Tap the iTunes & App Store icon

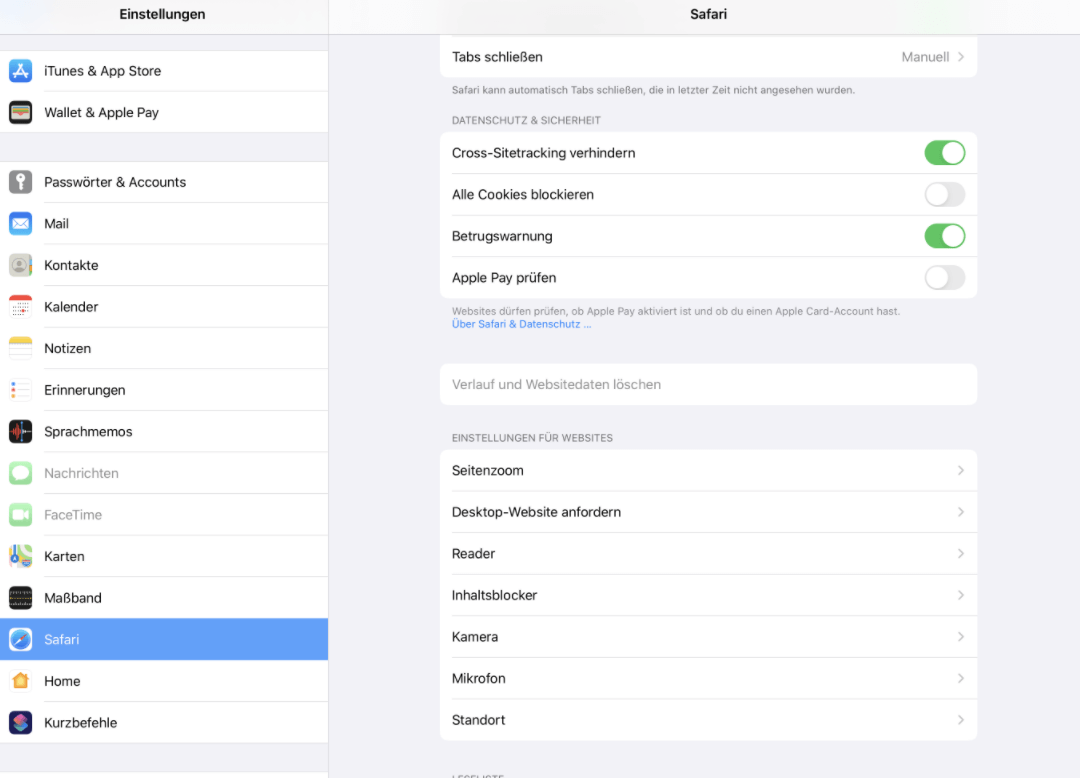pyautogui.click(x=21, y=71)
